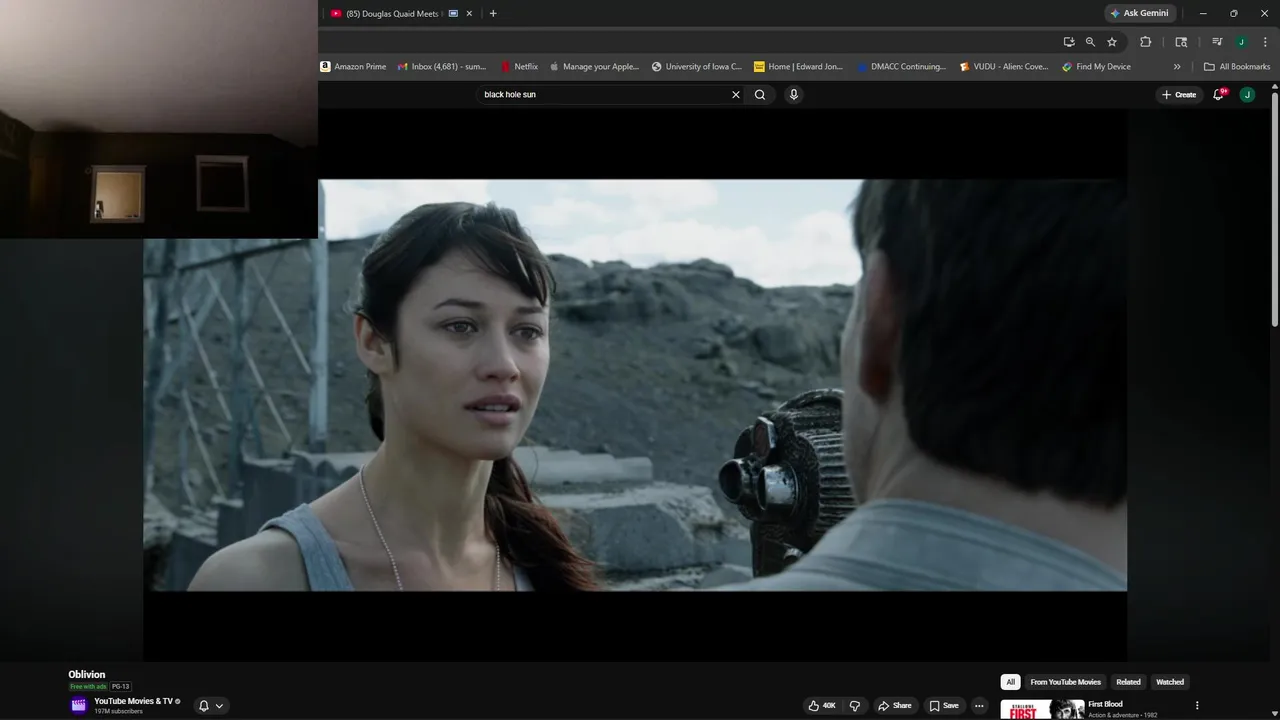Viewport: 1280px width, 720px height.
Task: Click the Create button
Action: [1179, 94]
